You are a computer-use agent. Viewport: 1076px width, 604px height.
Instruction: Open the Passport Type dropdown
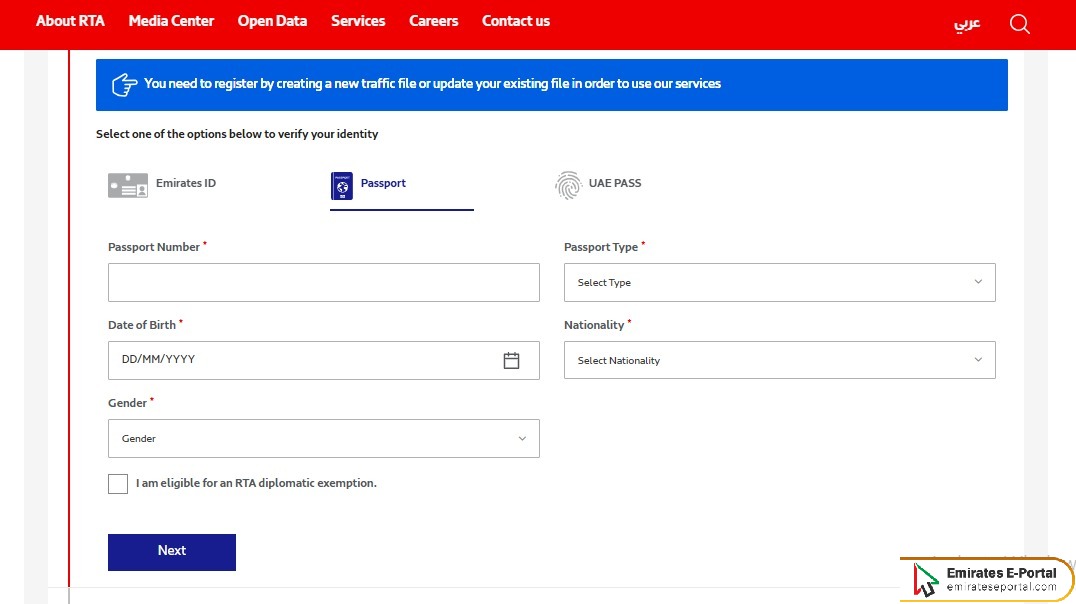[x=779, y=282]
